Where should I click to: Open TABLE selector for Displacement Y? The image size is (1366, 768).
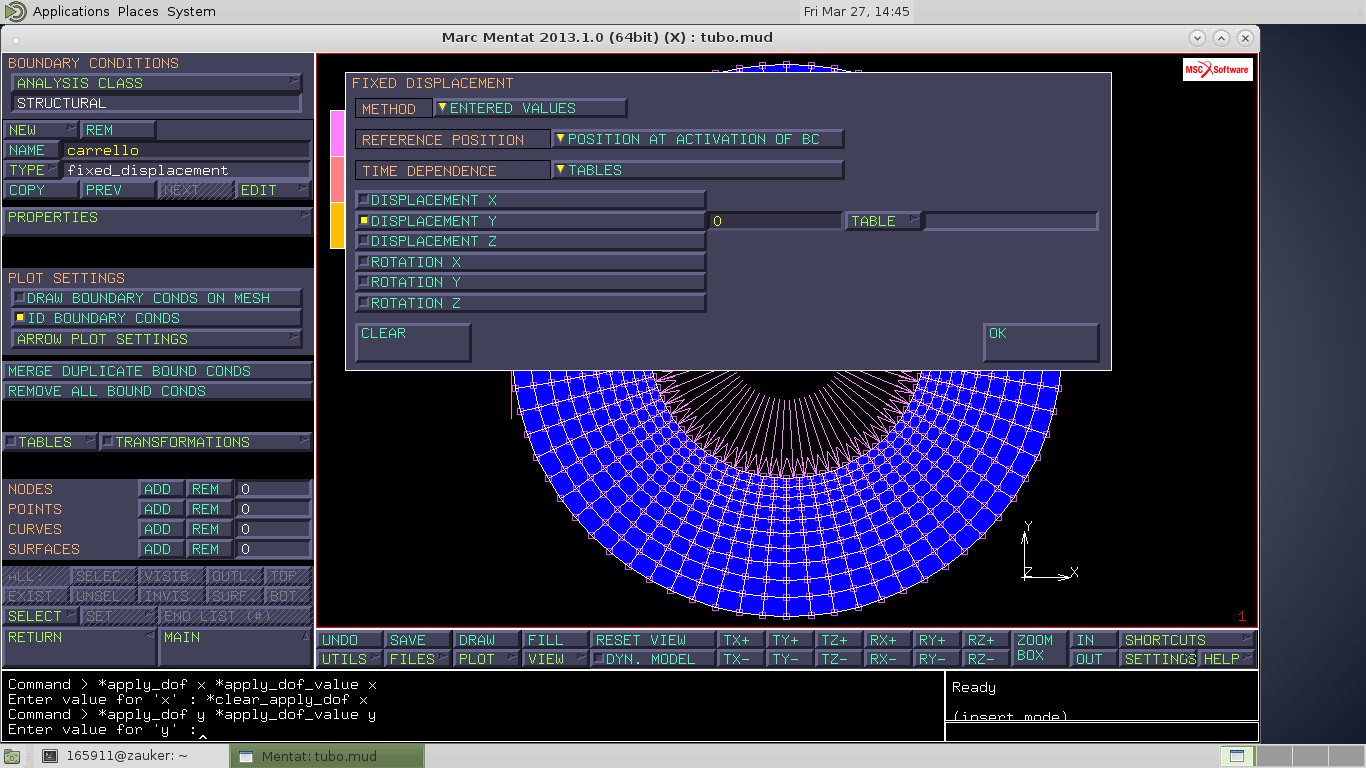[x=884, y=221]
